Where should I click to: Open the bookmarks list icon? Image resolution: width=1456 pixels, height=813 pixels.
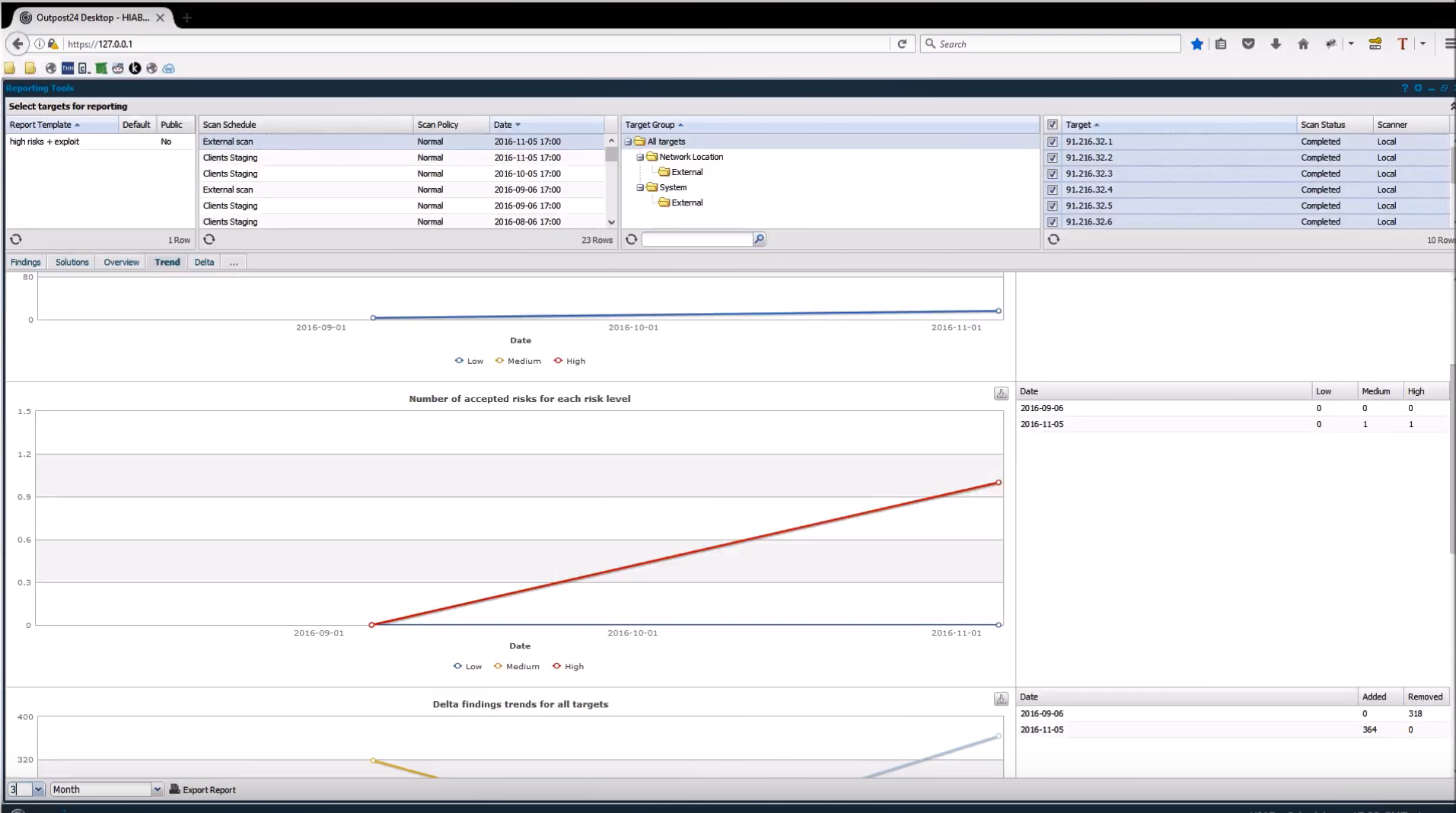(x=1221, y=44)
